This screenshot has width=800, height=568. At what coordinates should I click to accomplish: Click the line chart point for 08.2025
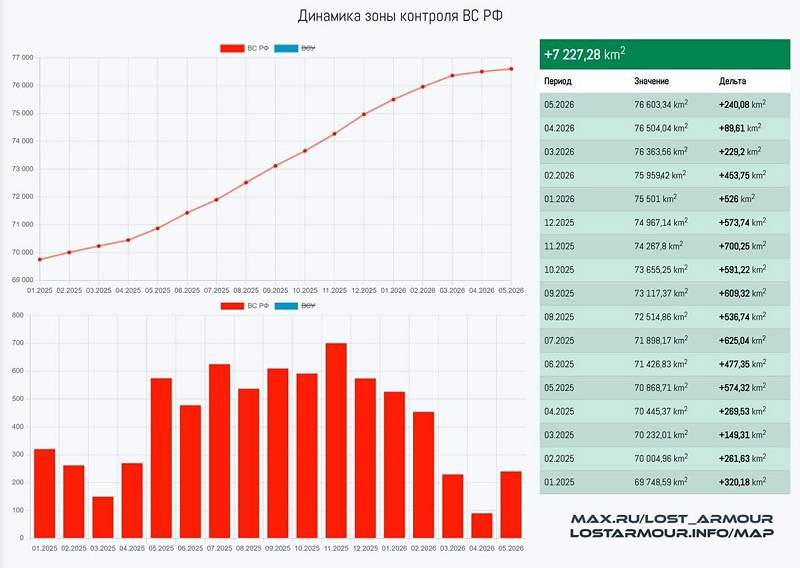[246, 182]
